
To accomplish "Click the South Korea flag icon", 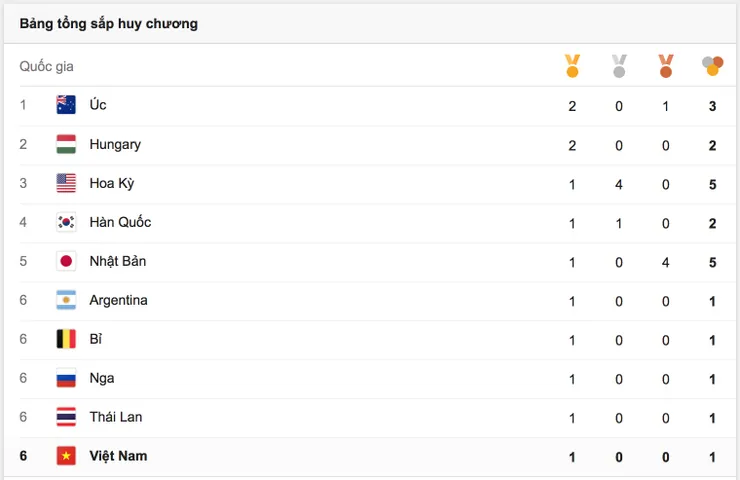I will click(x=66, y=222).
